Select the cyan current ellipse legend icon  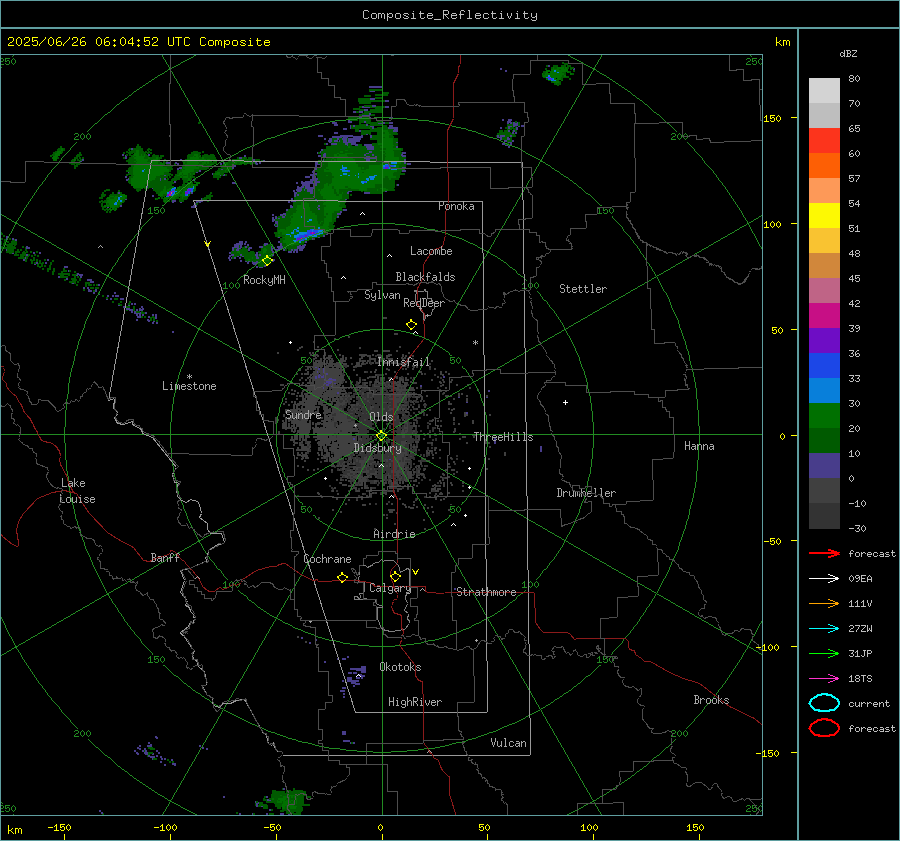coord(824,703)
